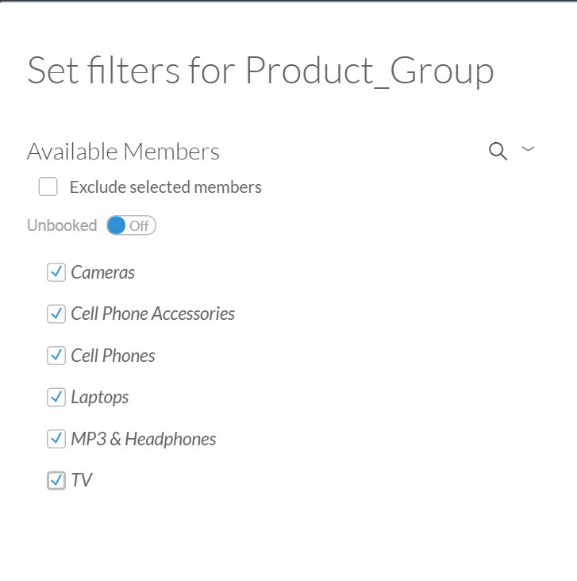Uncheck the Cell Phone Accessories checkbox

pos(56,314)
